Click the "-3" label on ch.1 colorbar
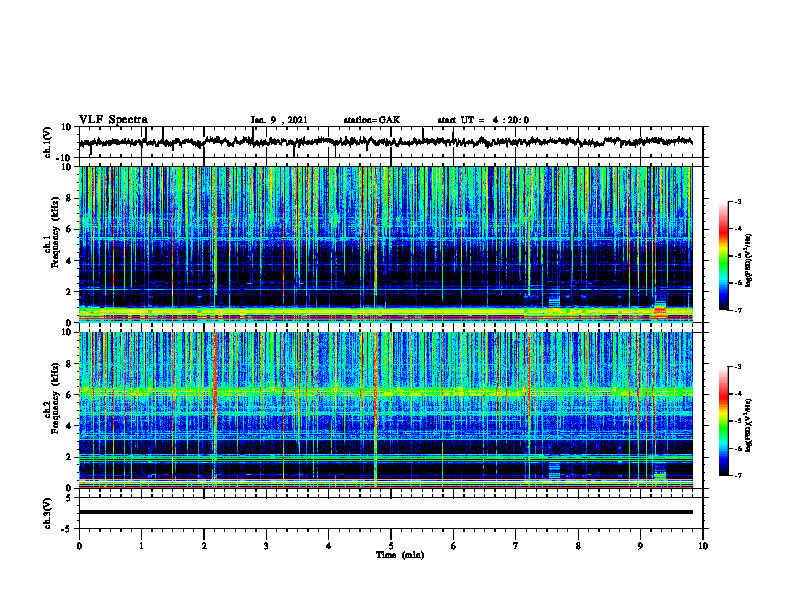The height and width of the screenshot is (612, 792). (737, 201)
